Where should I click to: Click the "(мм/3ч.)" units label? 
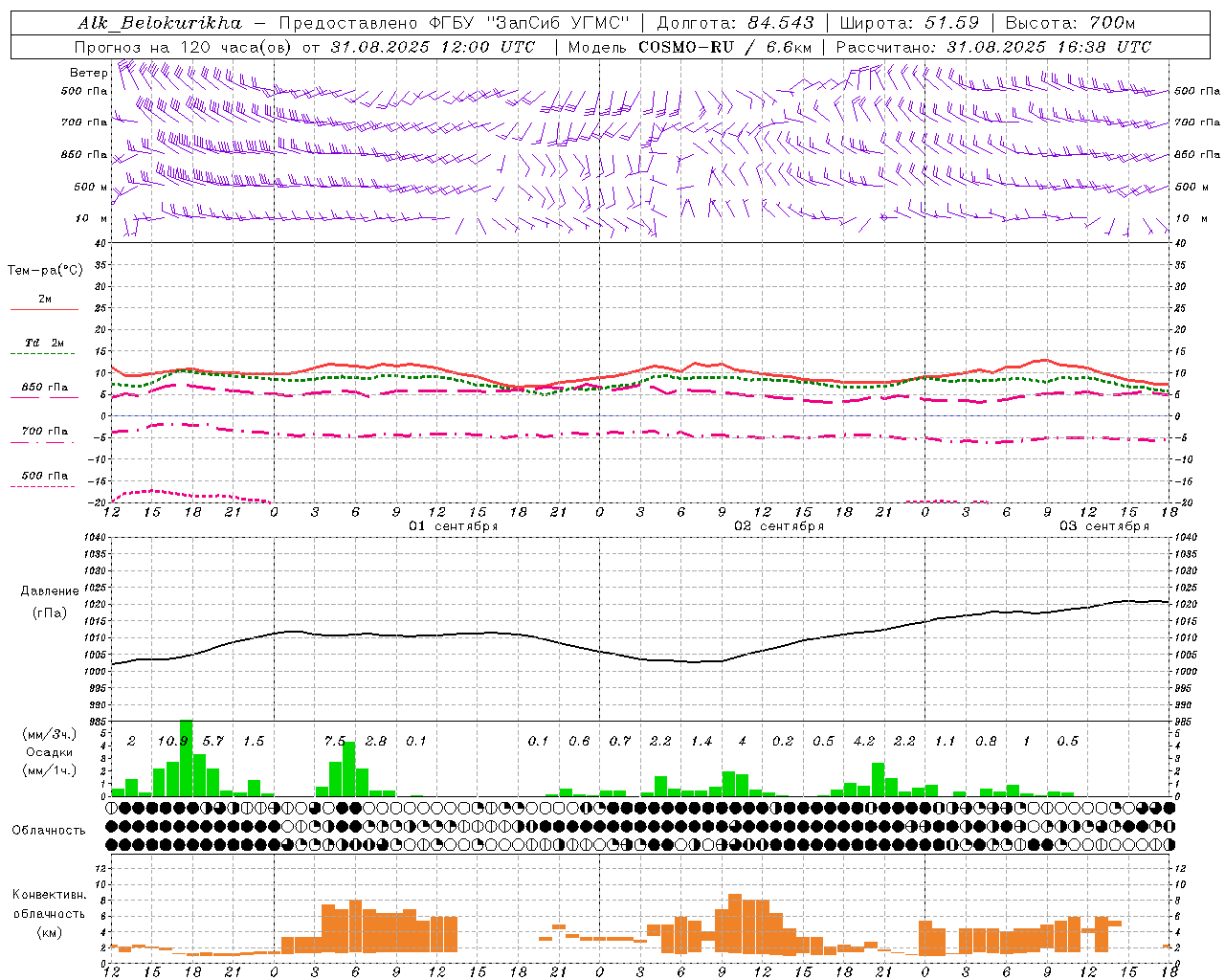(49, 734)
